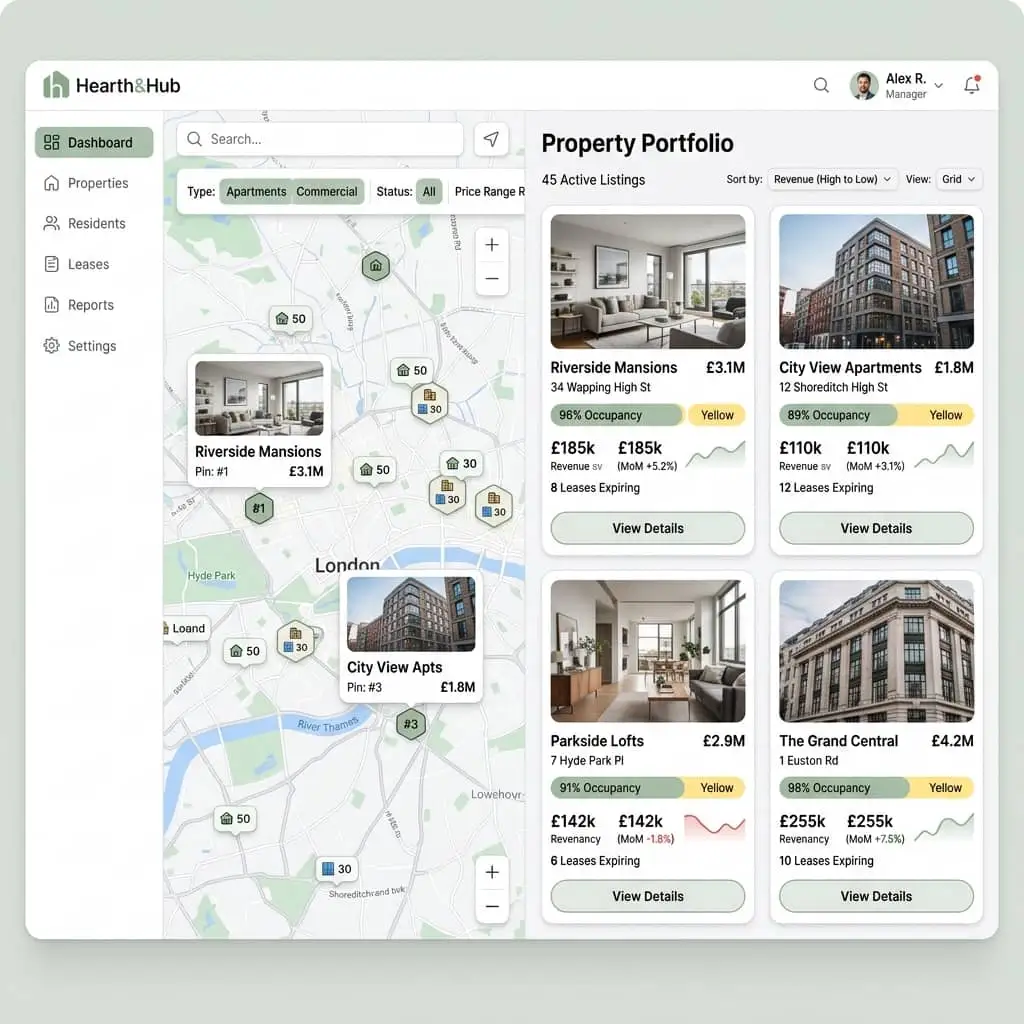Image resolution: width=1024 pixels, height=1024 pixels.
Task: Open Riverside Mansions card photo
Action: pyautogui.click(x=648, y=281)
